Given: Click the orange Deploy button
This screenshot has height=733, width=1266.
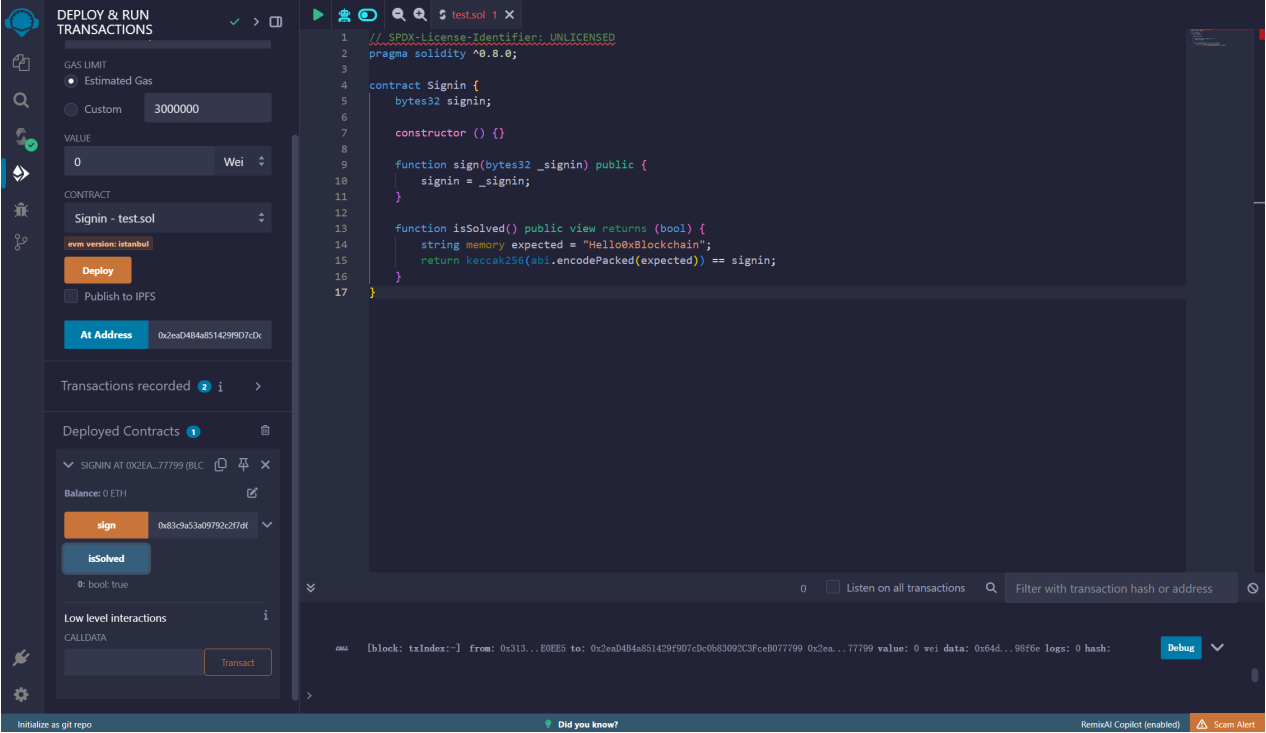Looking at the screenshot, I should pyautogui.click(x=98, y=270).
